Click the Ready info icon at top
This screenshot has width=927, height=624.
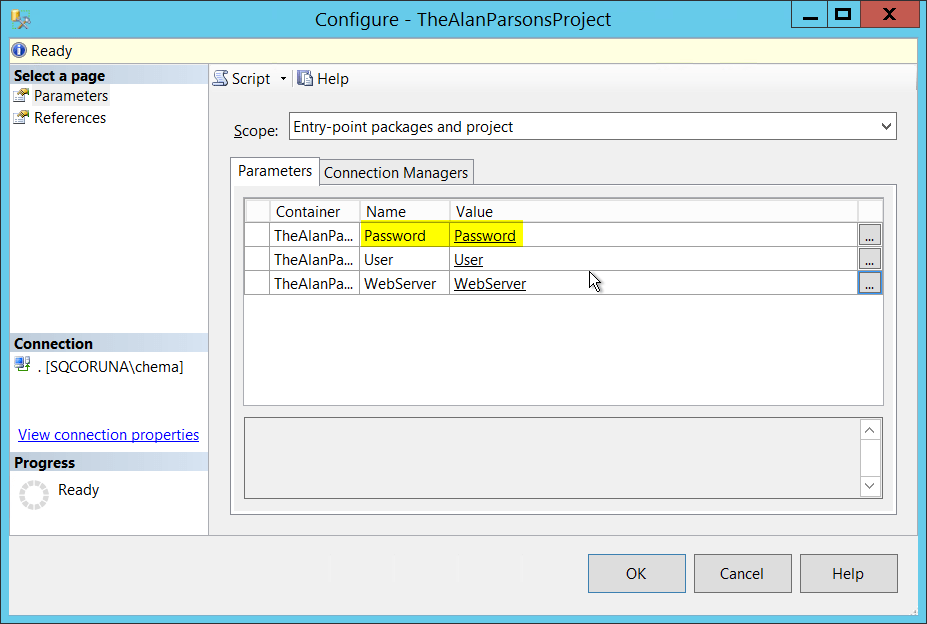pos(18,50)
